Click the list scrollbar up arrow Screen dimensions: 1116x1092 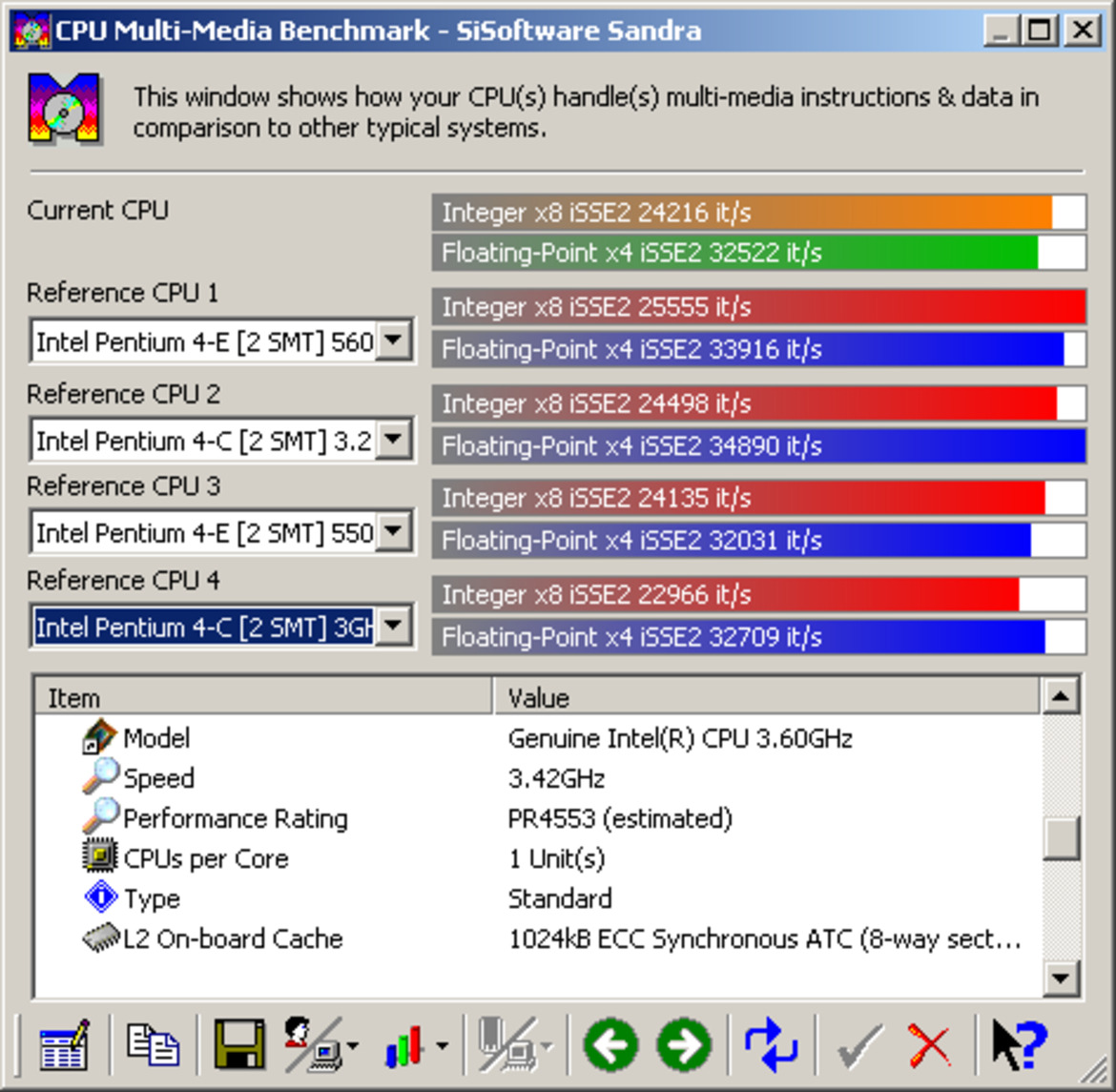1061,695
